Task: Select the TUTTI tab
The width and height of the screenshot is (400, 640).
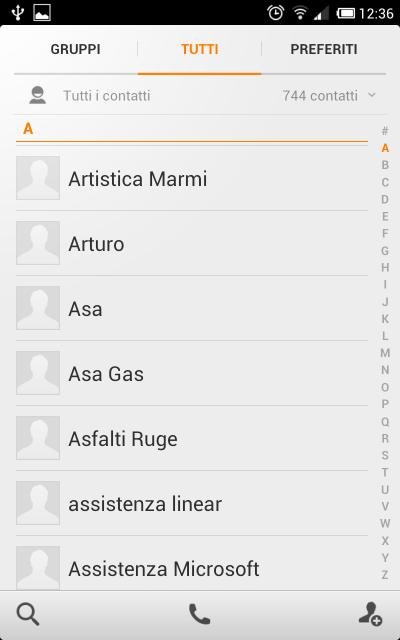Action: point(200,49)
